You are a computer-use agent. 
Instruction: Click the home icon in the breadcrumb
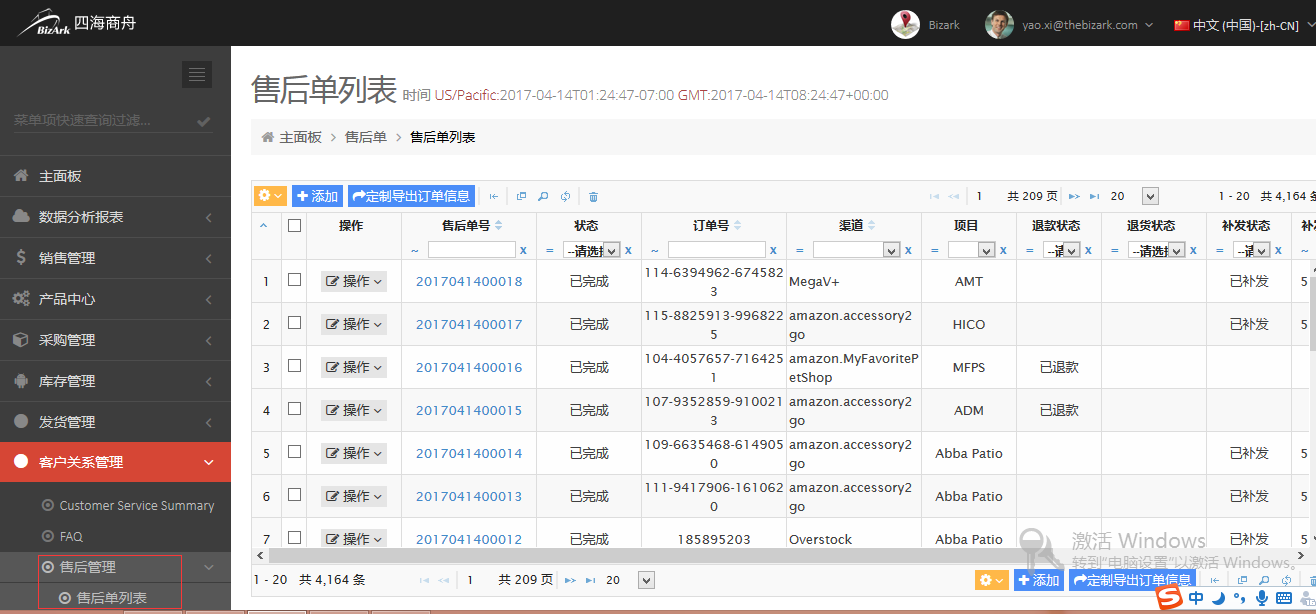(x=268, y=137)
